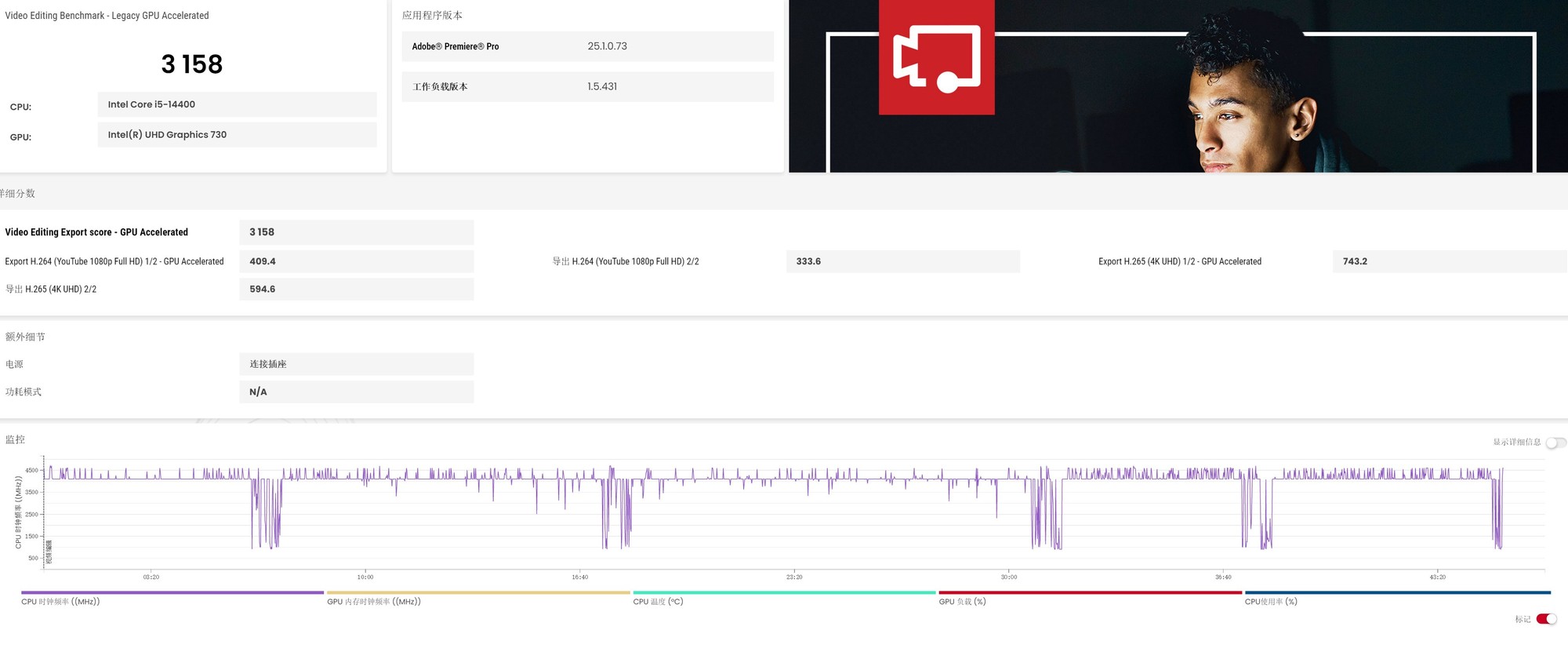The width and height of the screenshot is (1568, 648).
Task: Click the 视频编辑 marker at chart start
Action: (49, 552)
